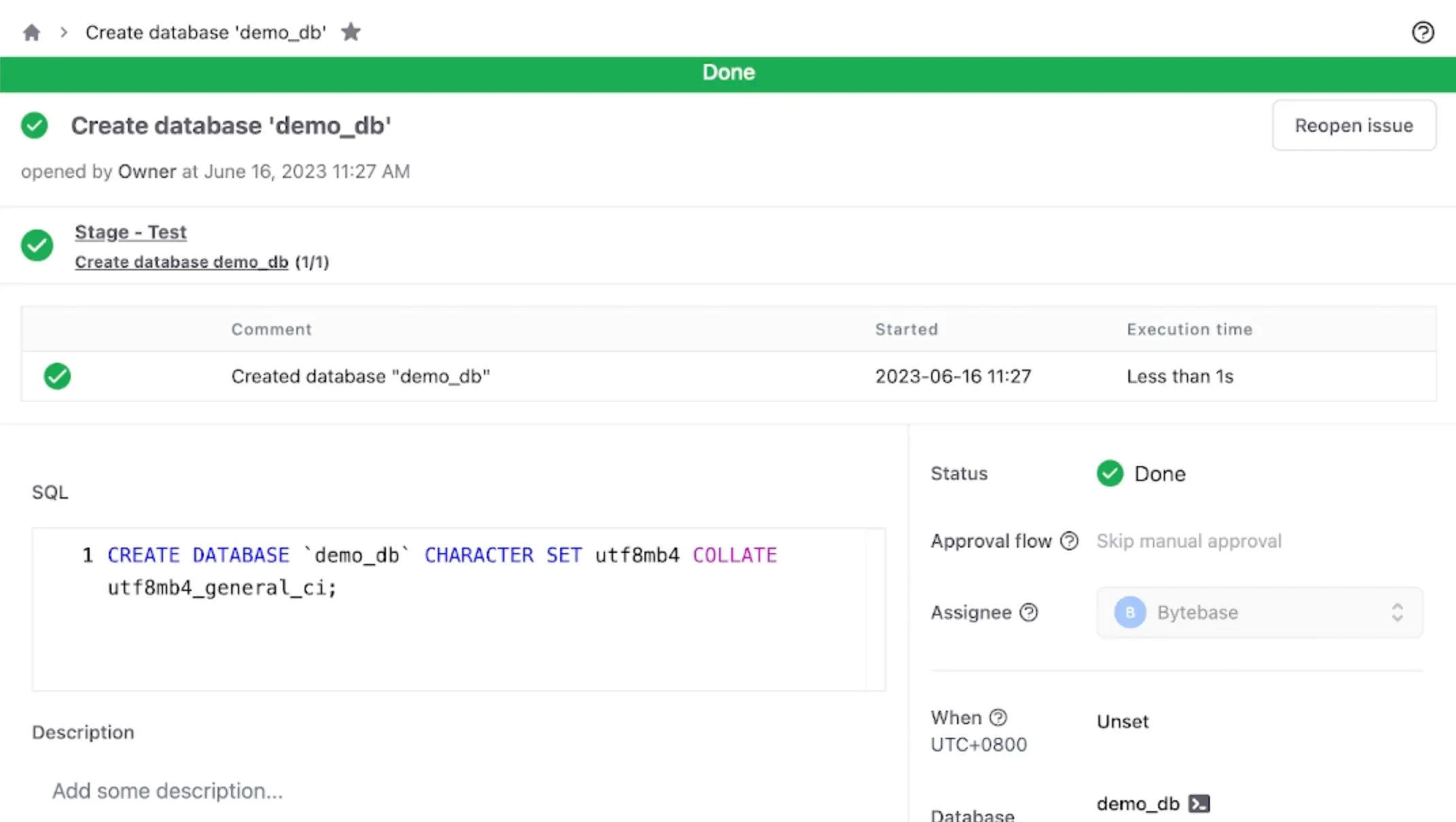Screen dimensions: 1456x822
Task: Click the UTC+0800 timezone text
Action: click(979, 745)
